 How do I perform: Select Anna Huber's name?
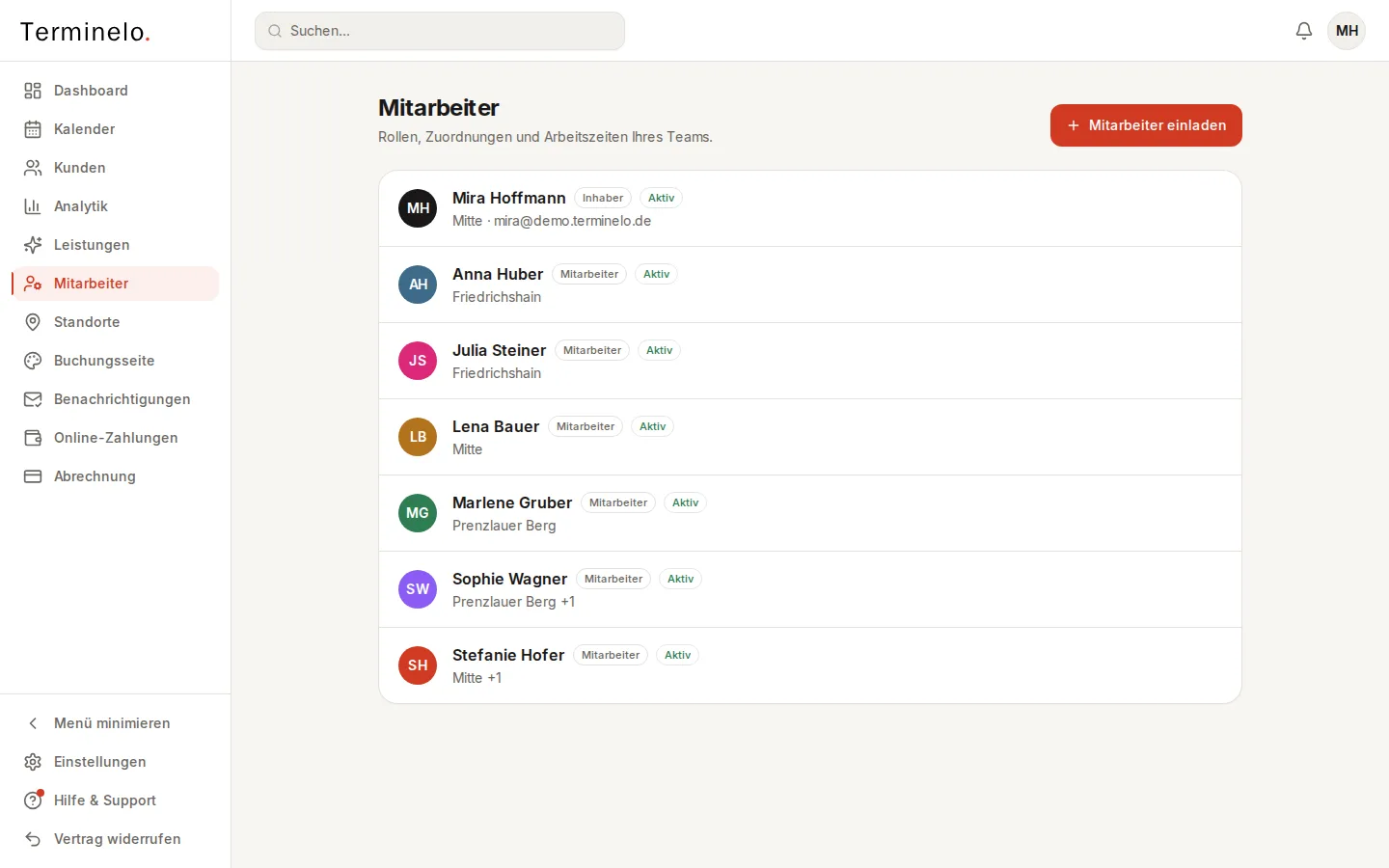[x=498, y=274]
